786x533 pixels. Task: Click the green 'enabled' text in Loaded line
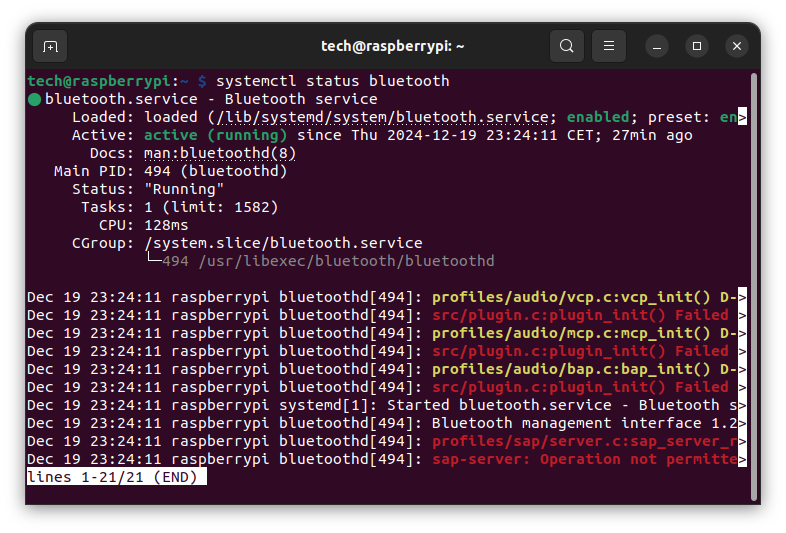tap(598, 117)
